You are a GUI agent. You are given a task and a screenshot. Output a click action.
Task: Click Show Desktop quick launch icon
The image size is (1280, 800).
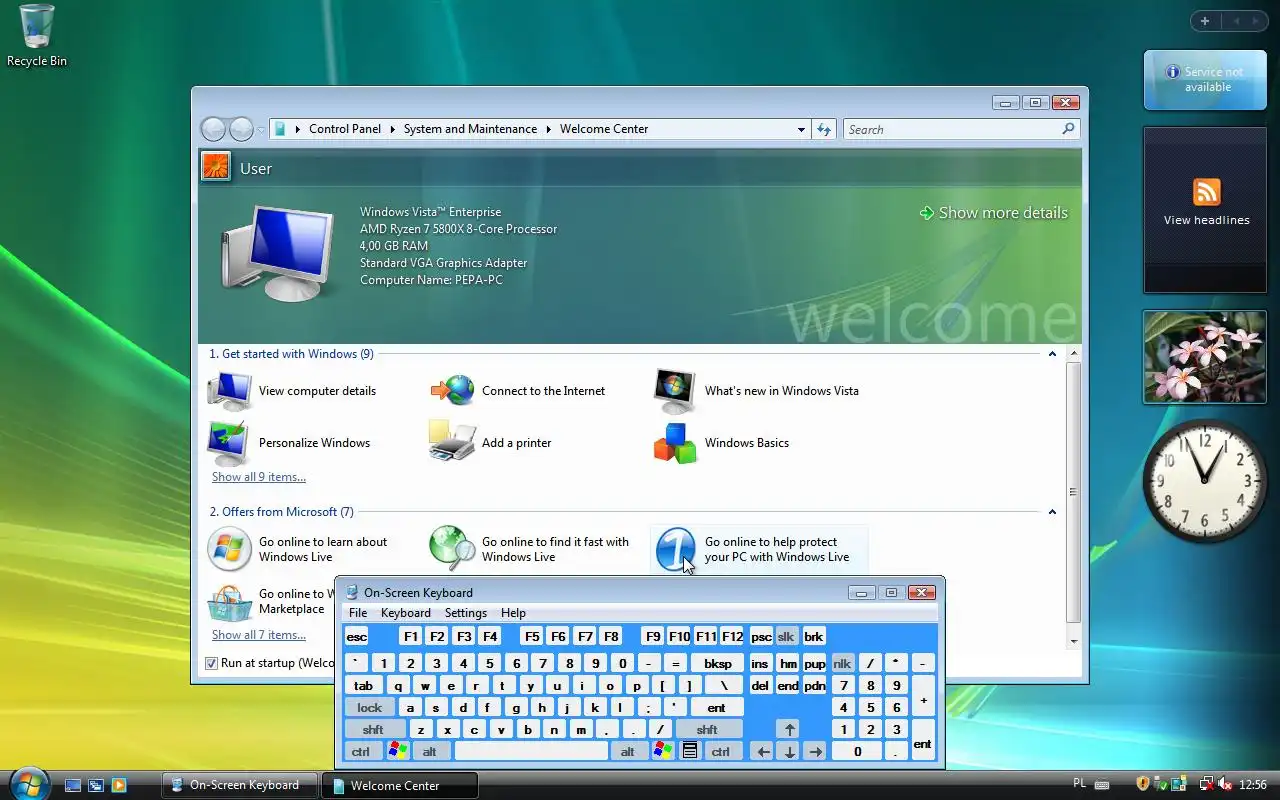pyautogui.click(x=73, y=786)
